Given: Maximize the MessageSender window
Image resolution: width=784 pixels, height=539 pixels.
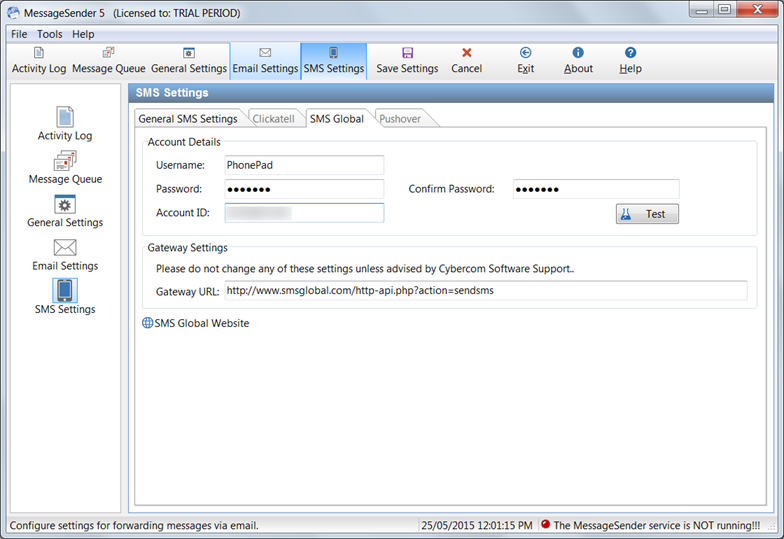Looking at the screenshot, I should (x=724, y=10).
